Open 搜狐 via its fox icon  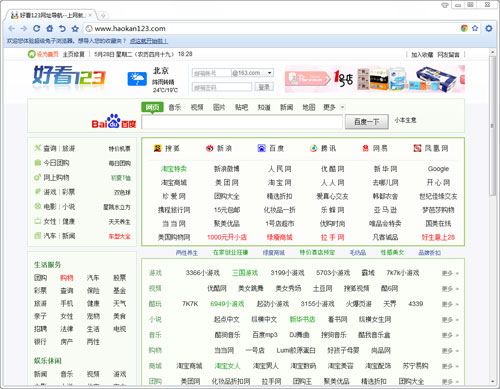[157, 148]
